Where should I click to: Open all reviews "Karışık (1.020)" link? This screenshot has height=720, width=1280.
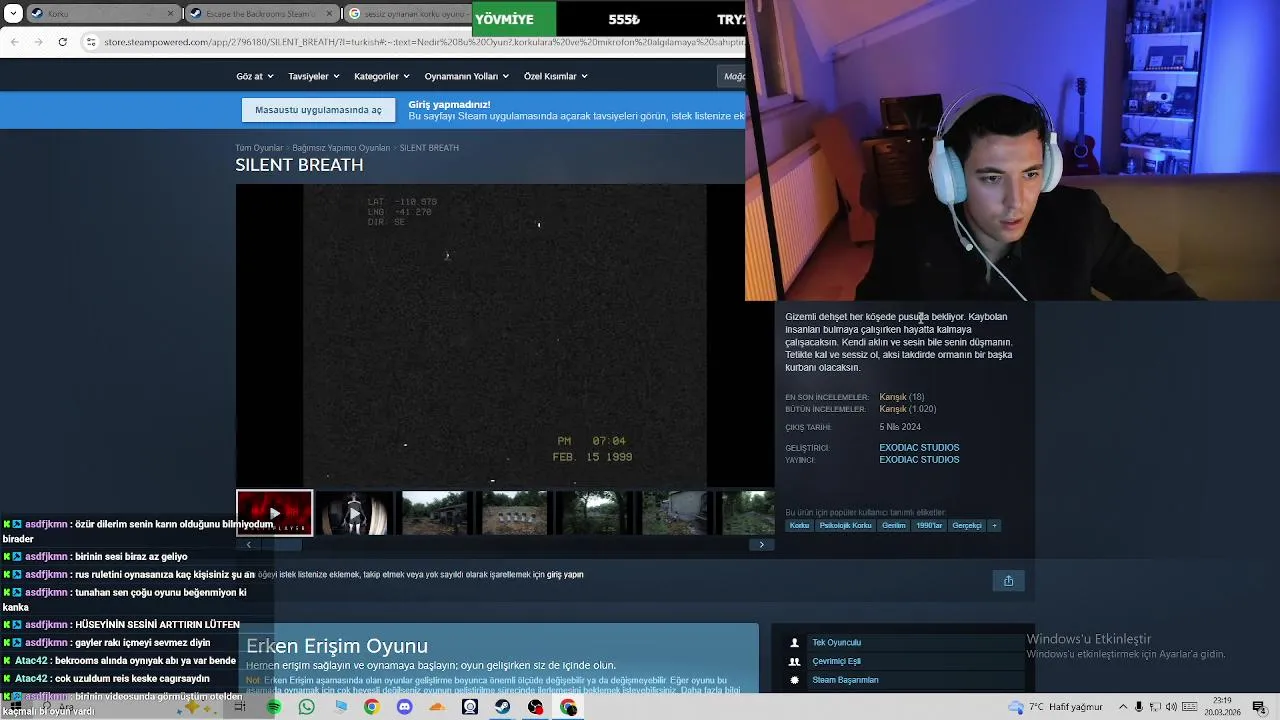point(907,409)
